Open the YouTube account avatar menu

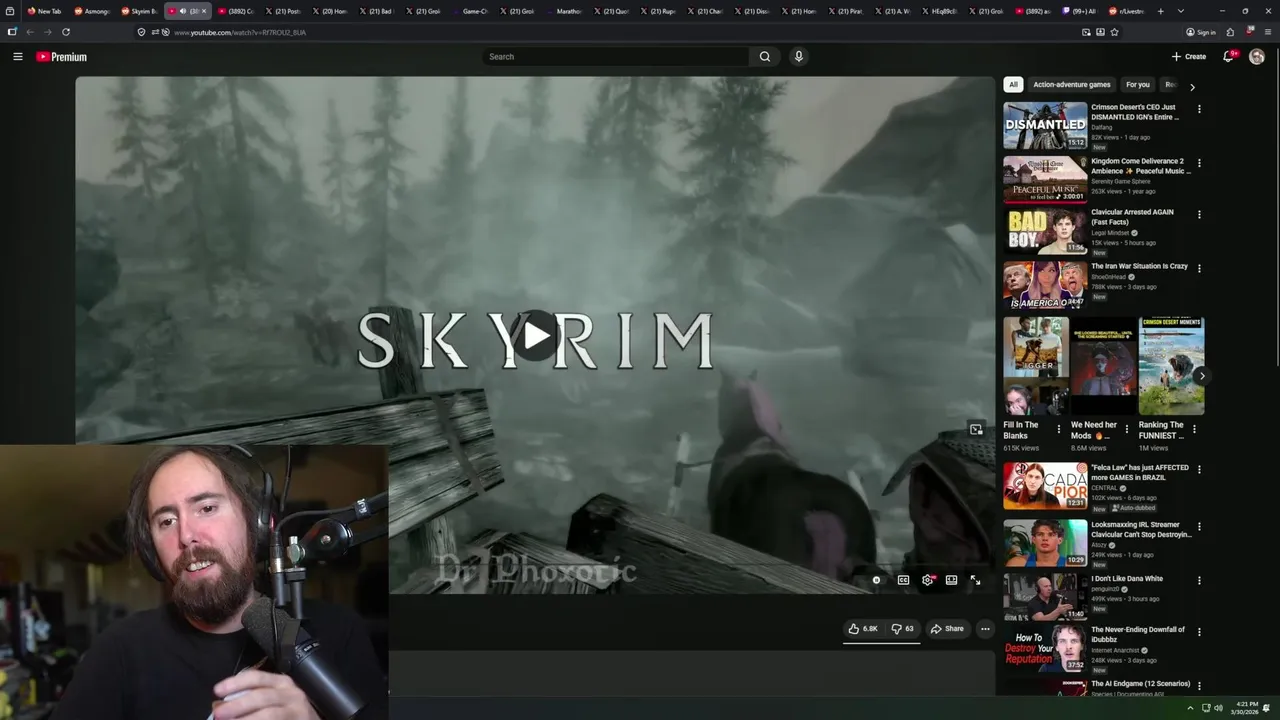1256,57
